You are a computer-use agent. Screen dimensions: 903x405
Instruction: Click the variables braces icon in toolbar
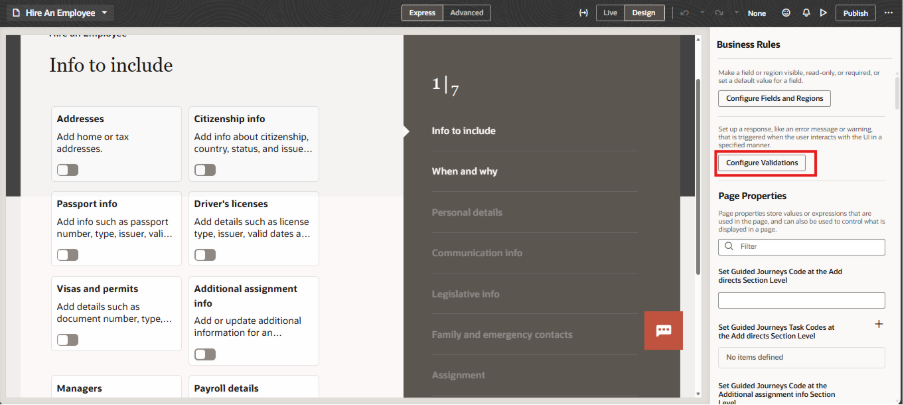pos(583,13)
